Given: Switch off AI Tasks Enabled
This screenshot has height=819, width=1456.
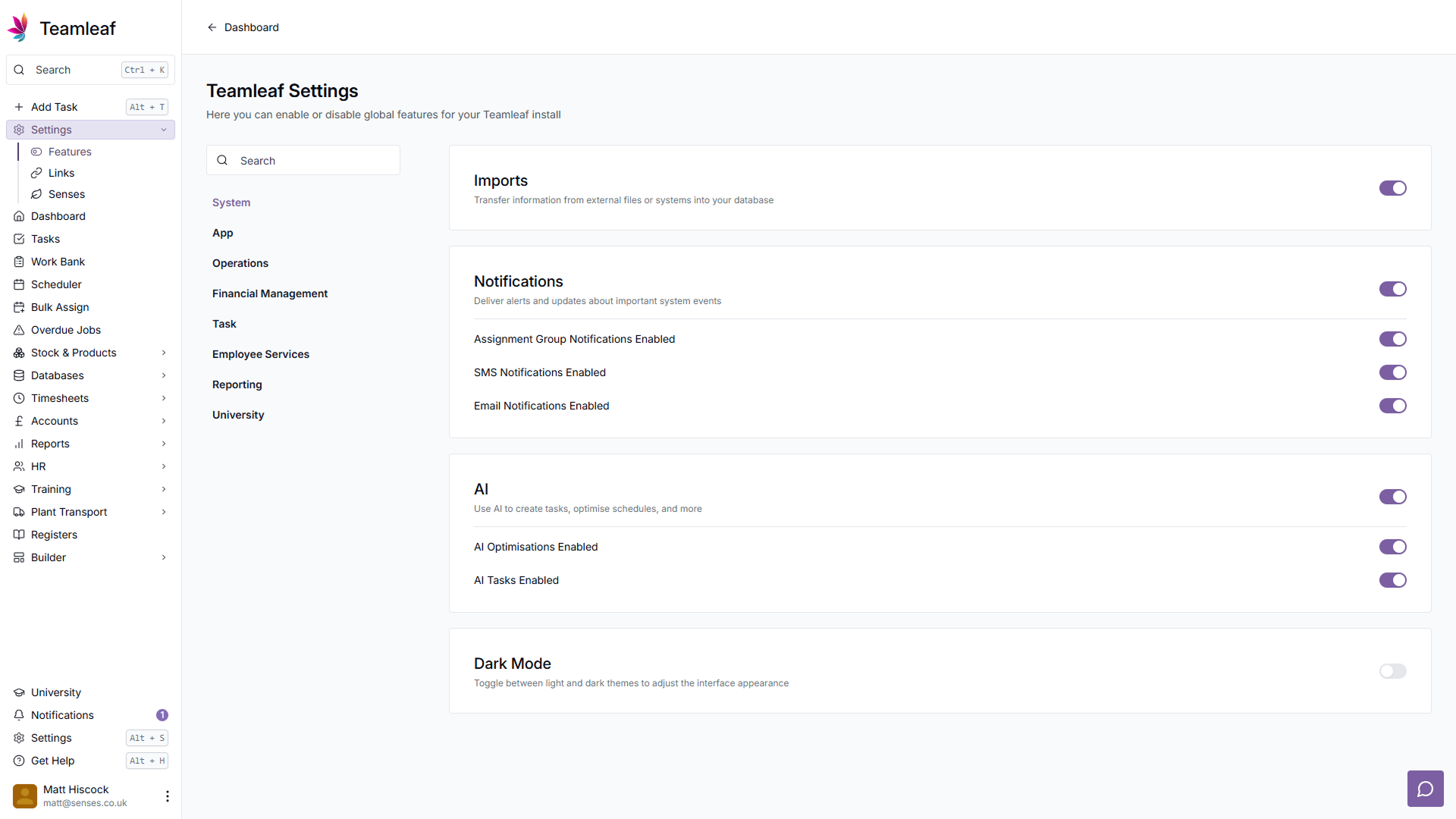Looking at the screenshot, I should [x=1392, y=580].
